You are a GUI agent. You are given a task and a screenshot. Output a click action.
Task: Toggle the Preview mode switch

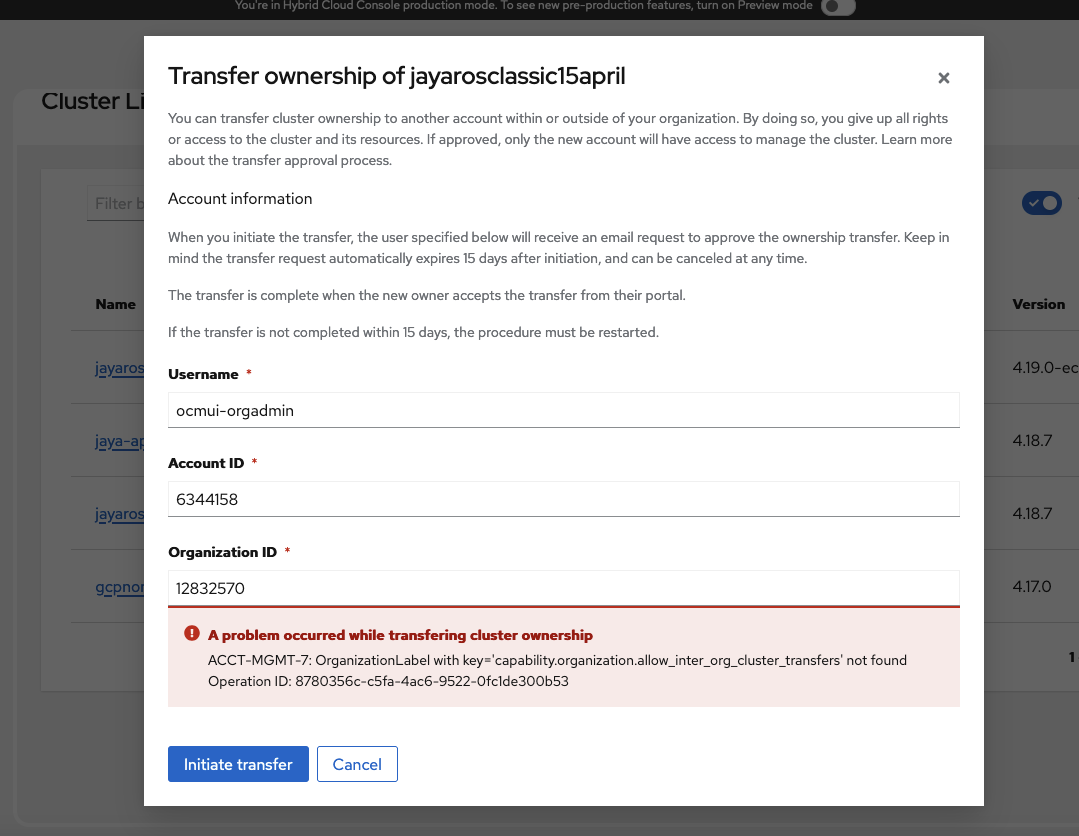pos(838,7)
